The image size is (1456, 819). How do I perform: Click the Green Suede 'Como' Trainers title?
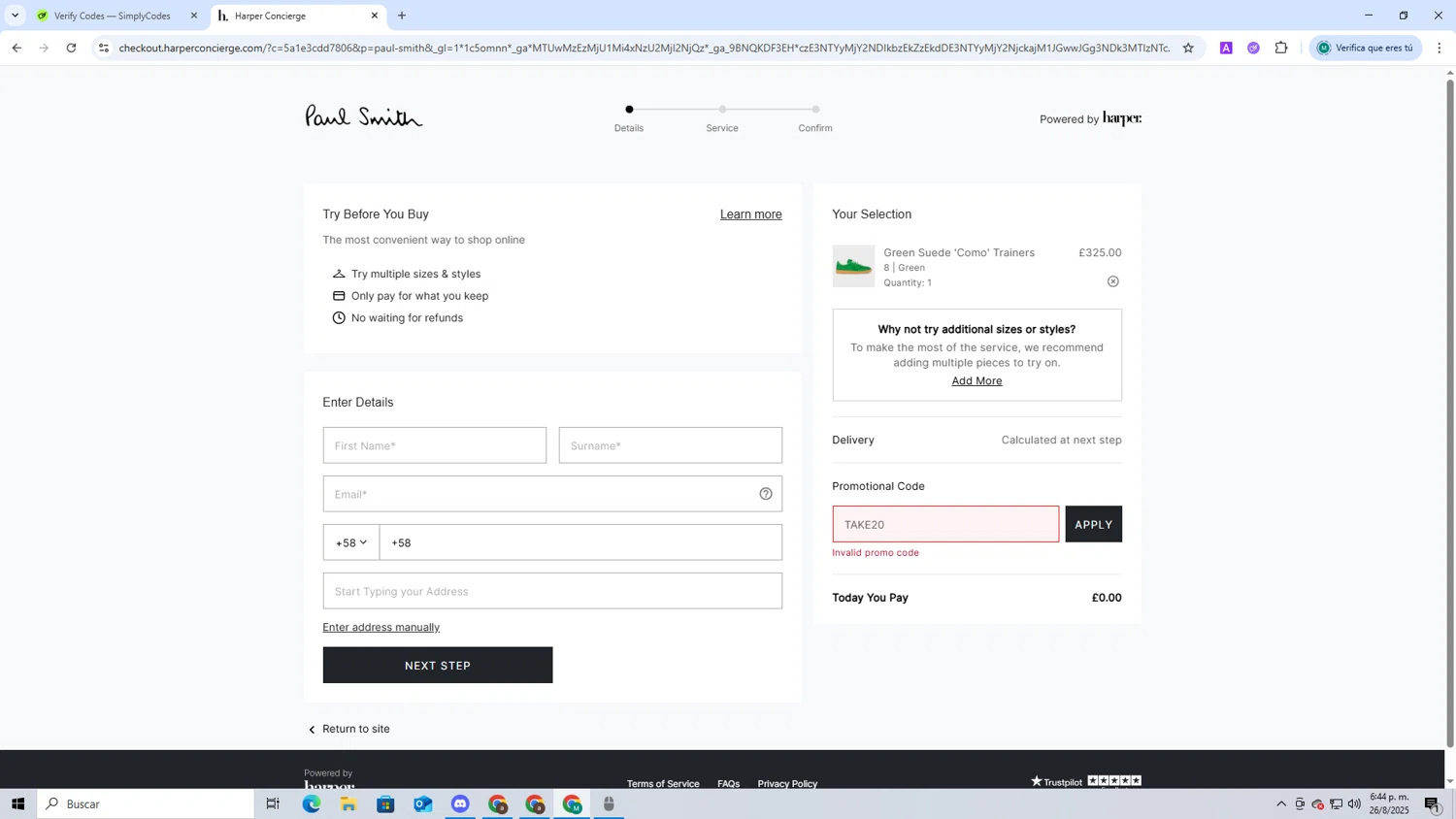click(959, 252)
